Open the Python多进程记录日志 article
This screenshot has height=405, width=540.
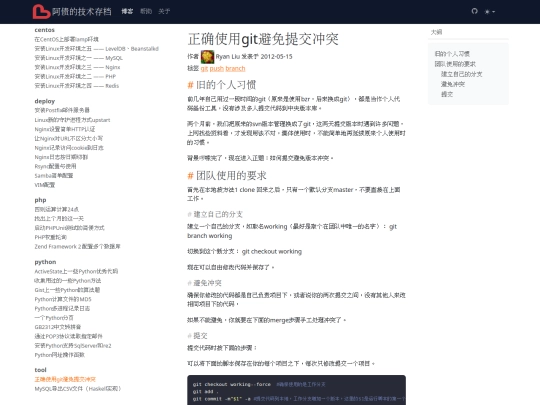click(62, 309)
